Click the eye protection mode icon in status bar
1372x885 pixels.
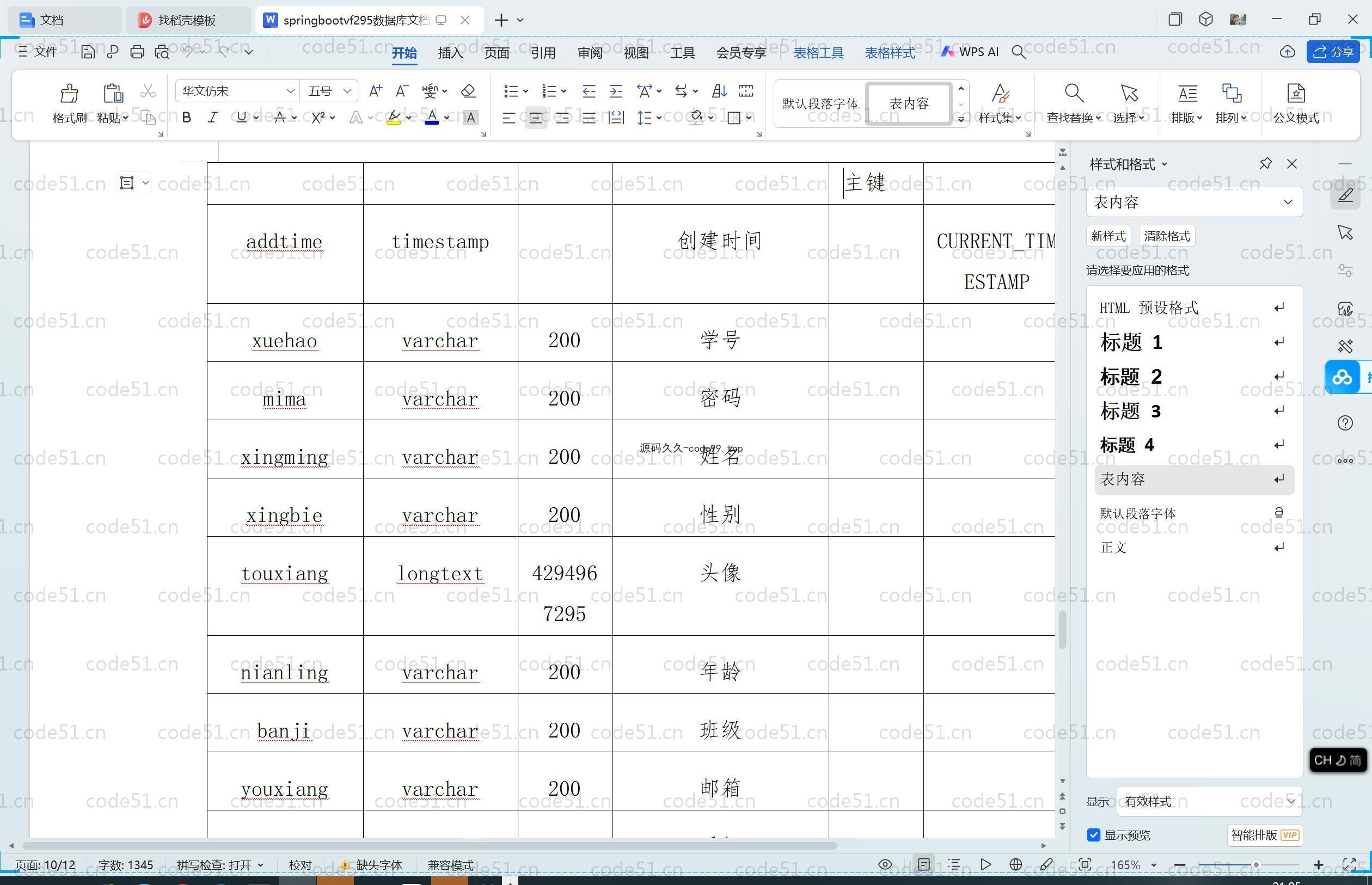[885, 864]
